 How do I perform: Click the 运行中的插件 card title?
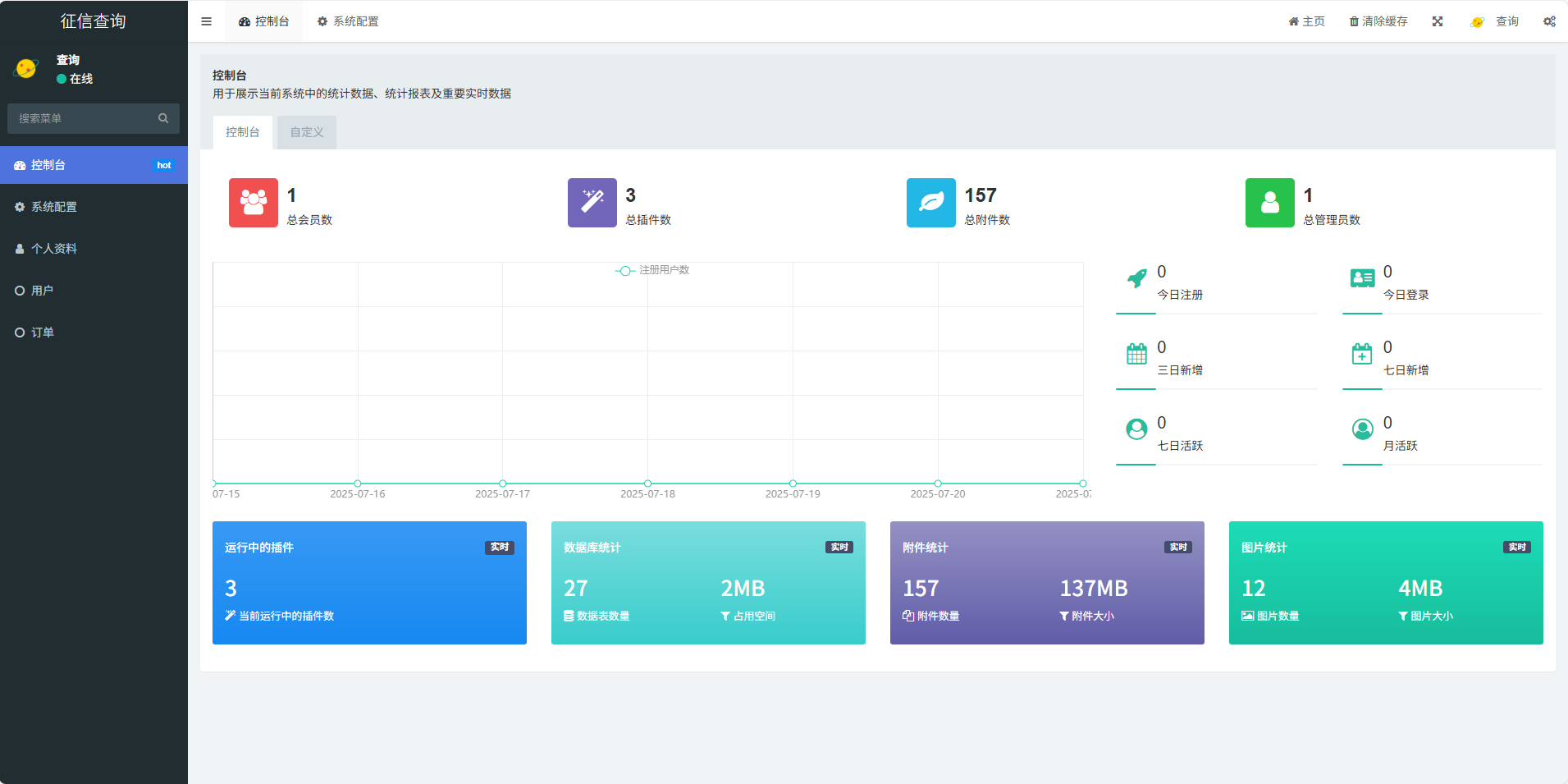pos(259,548)
